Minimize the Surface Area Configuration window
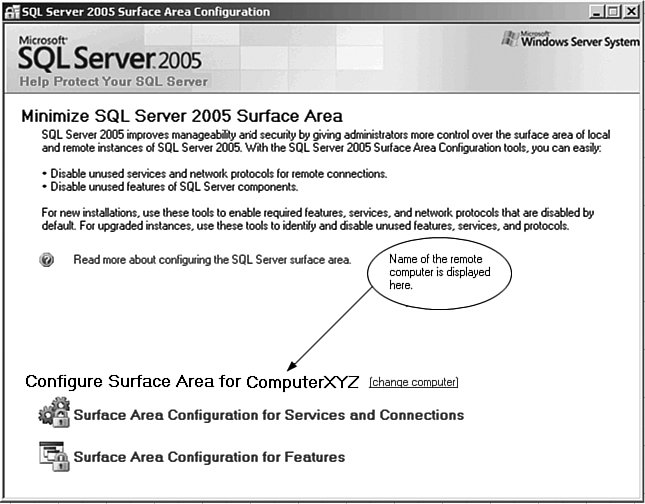Viewport: 645px width, 504px height. 596,12
